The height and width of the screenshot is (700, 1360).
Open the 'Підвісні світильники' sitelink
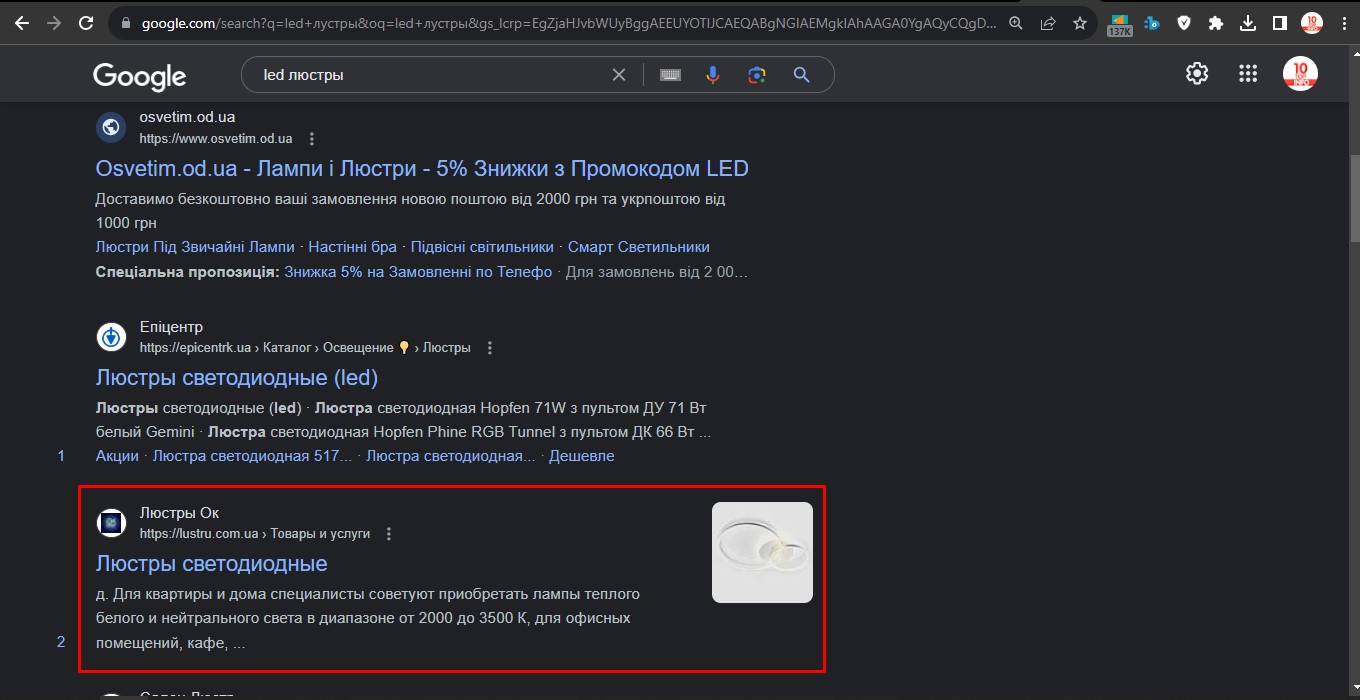point(482,247)
